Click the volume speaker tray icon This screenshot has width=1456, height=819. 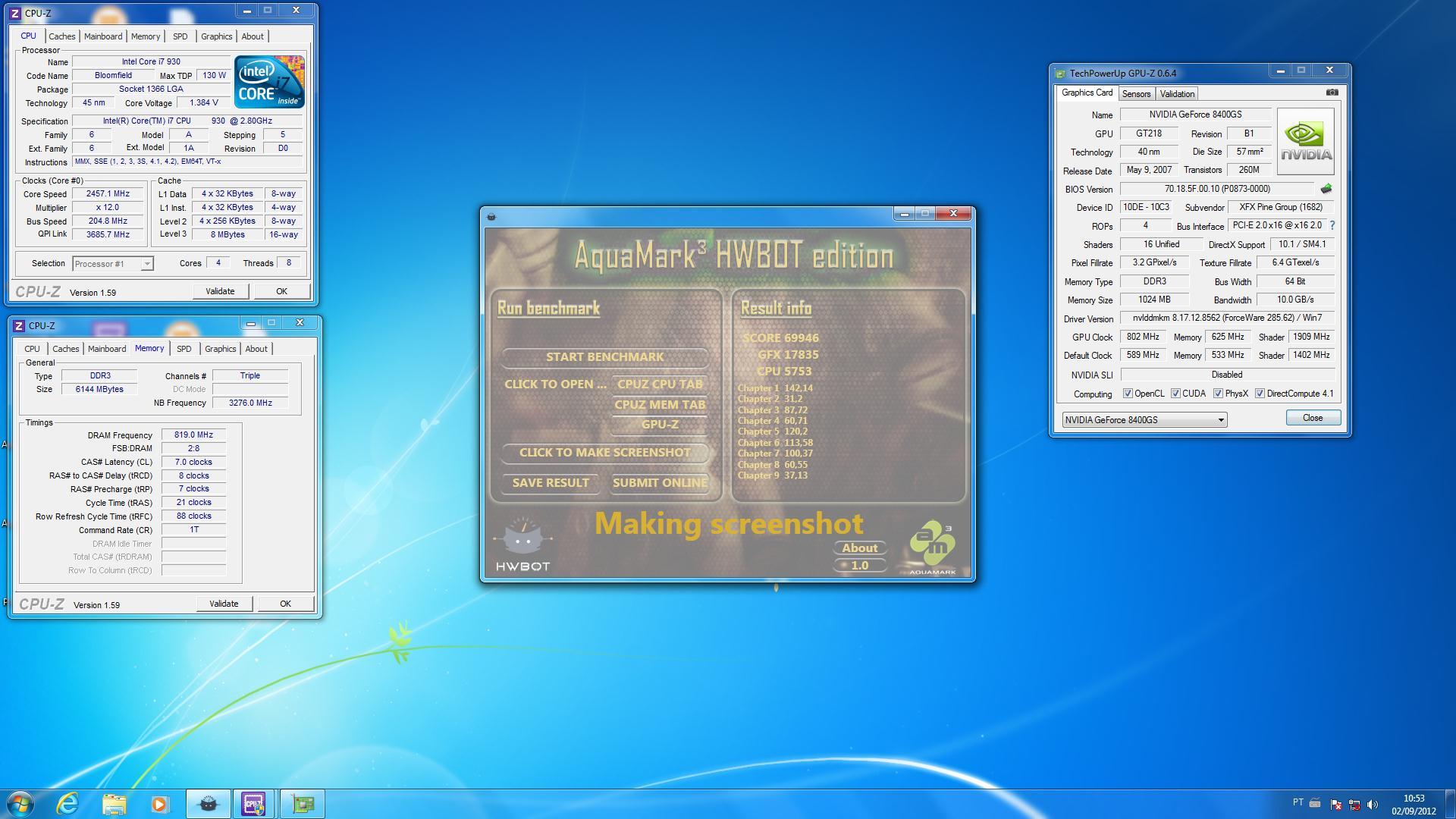point(1373,804)
